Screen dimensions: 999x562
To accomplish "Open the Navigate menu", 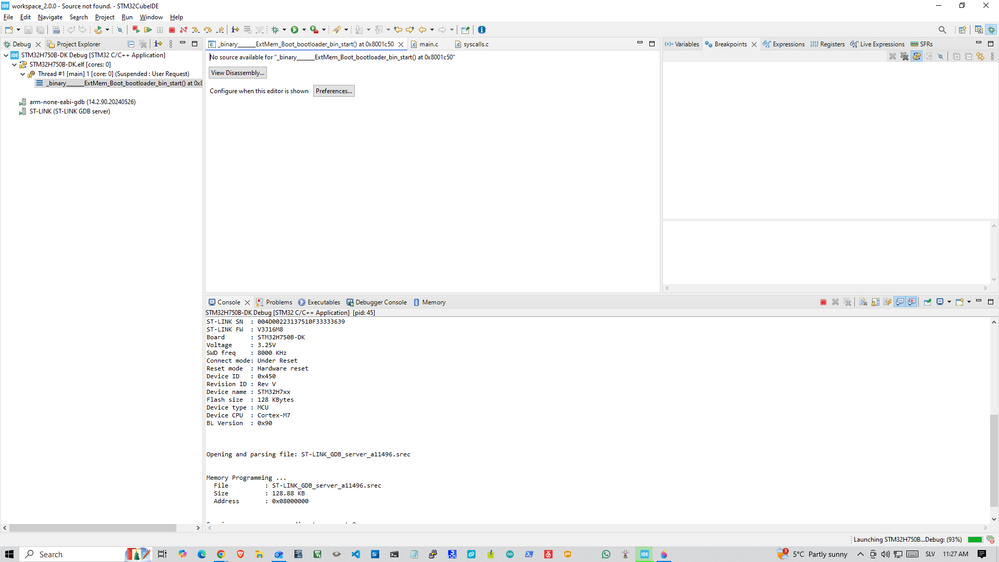I will click(50, 17).
